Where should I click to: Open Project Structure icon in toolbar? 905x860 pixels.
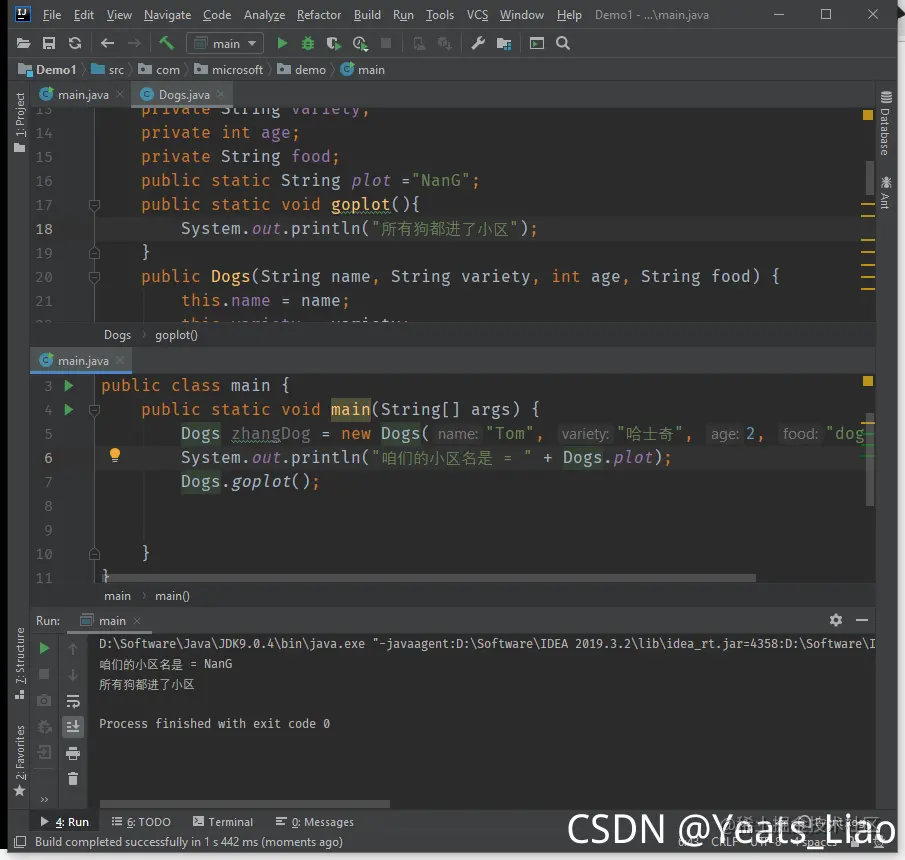point(504,43)
